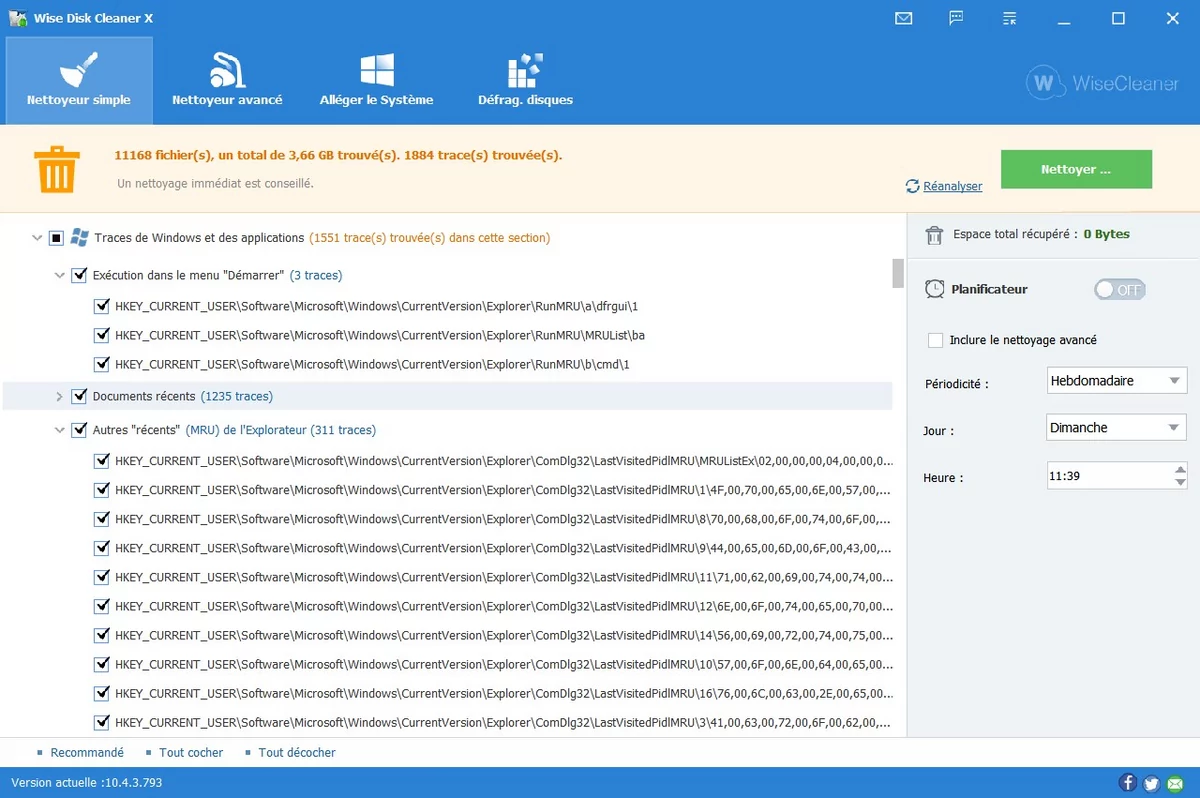The image size is (1200, 798).
Task: Select the Défrag. disques tab
Action: pyautogui.click(x=525, y=80)
